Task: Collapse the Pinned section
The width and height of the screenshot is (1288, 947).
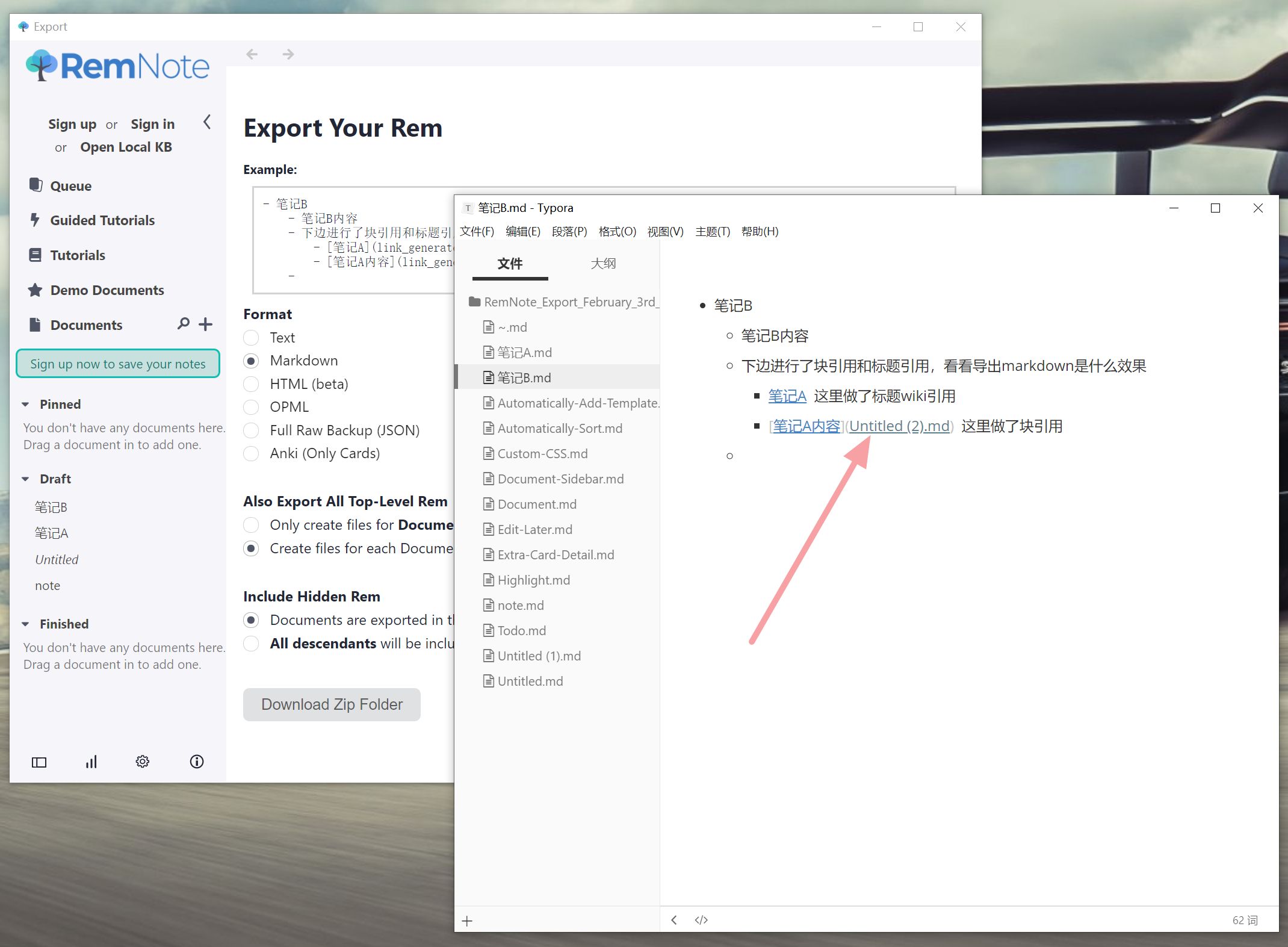Action: pos(26,405)
